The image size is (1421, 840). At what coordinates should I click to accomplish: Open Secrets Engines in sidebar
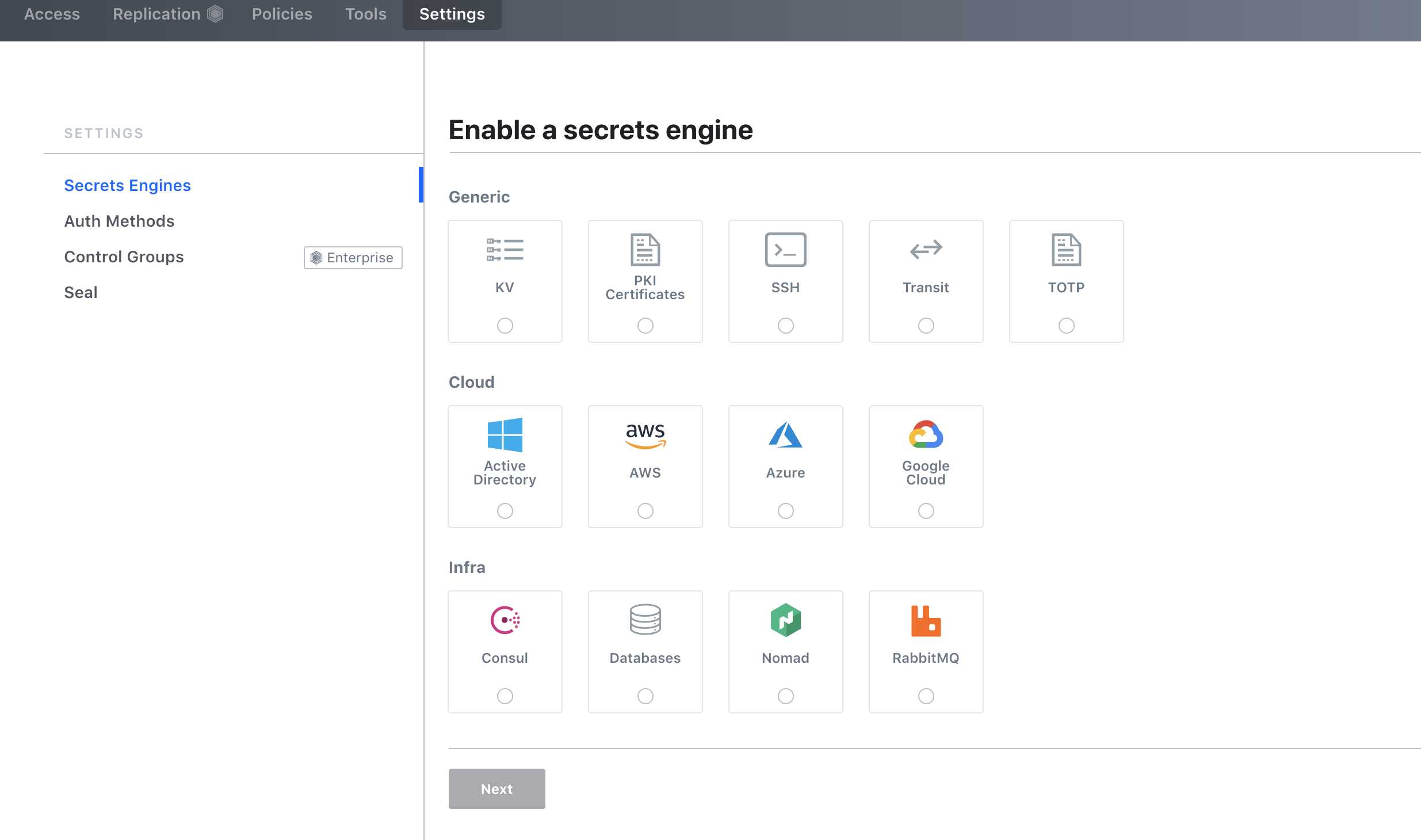[x=127, y=185]
